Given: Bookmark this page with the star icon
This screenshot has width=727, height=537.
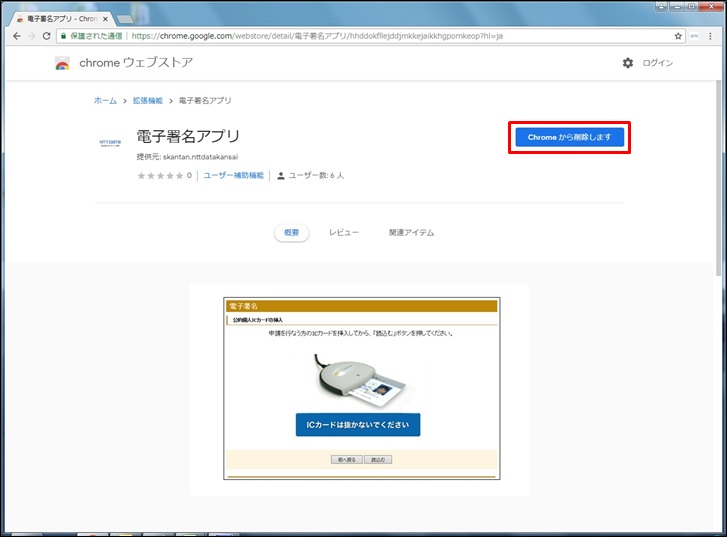Looking at the screenshot, I should click(678, 35).
